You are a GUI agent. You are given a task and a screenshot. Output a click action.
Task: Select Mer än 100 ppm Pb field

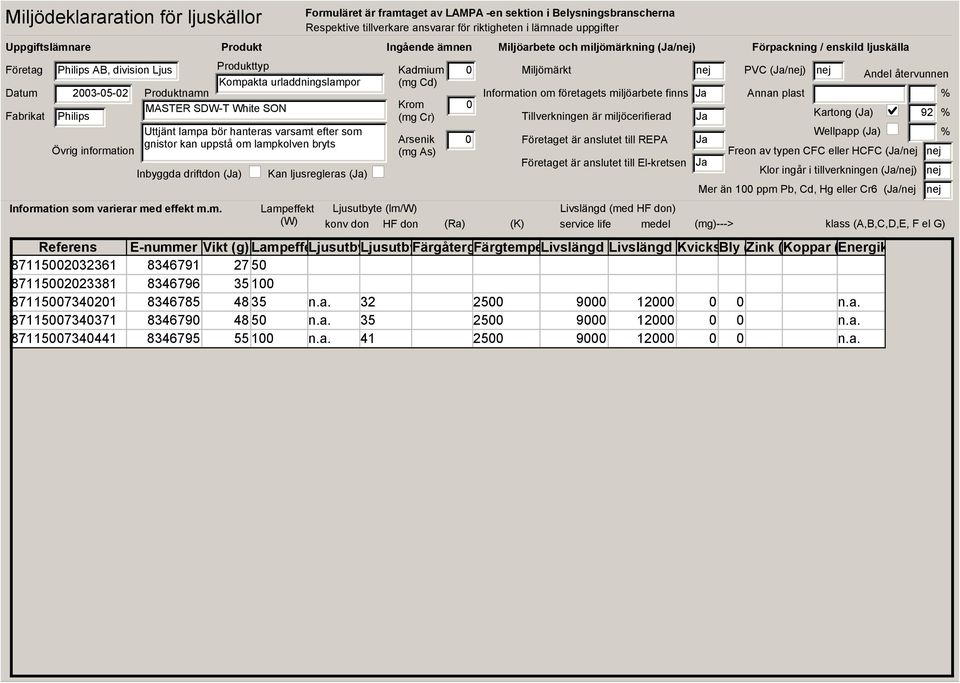(938, 190)
